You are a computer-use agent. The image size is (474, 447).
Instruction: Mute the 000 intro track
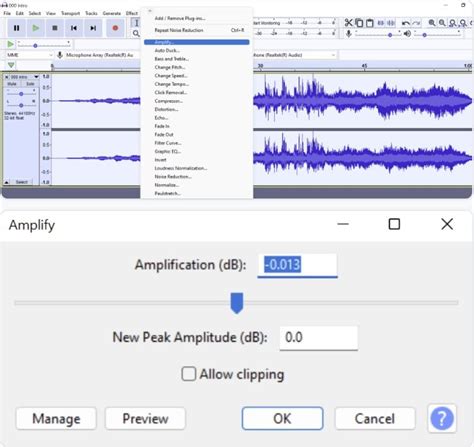coord(12,84)
